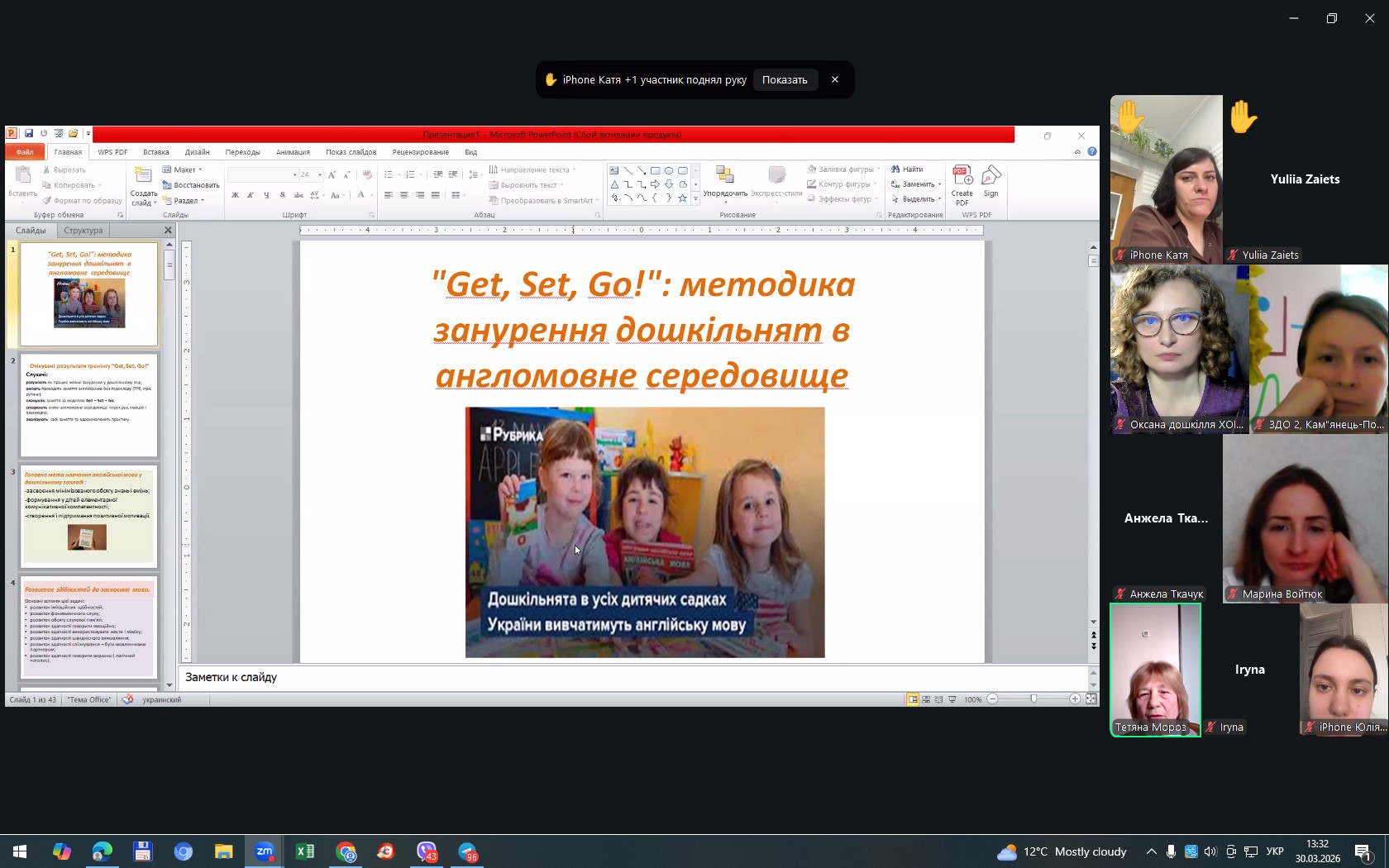Switch to the Вставка tab
Screen dimensions: 1389x868
coord(155,152)
